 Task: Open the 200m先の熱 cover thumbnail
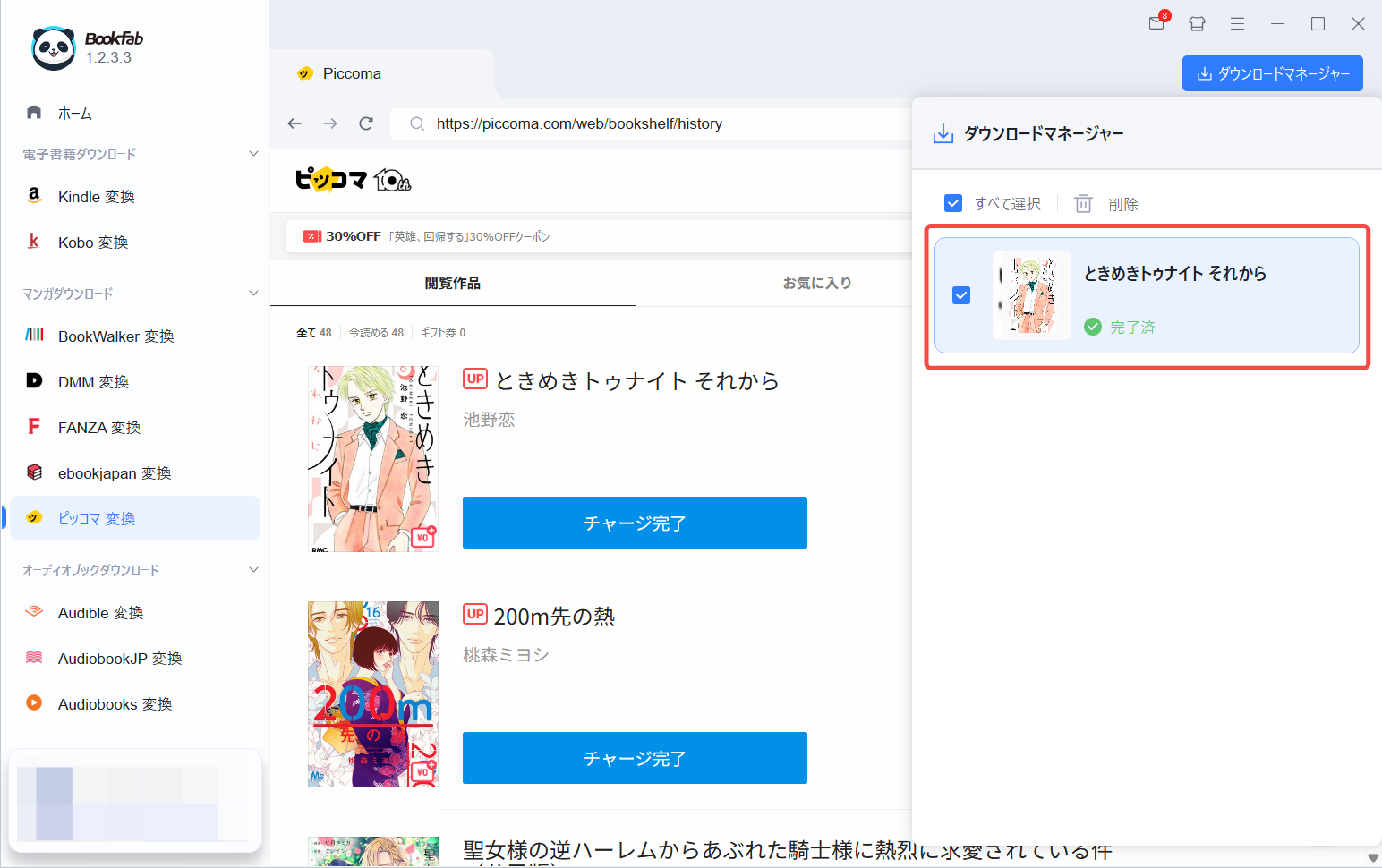[373, 694]
